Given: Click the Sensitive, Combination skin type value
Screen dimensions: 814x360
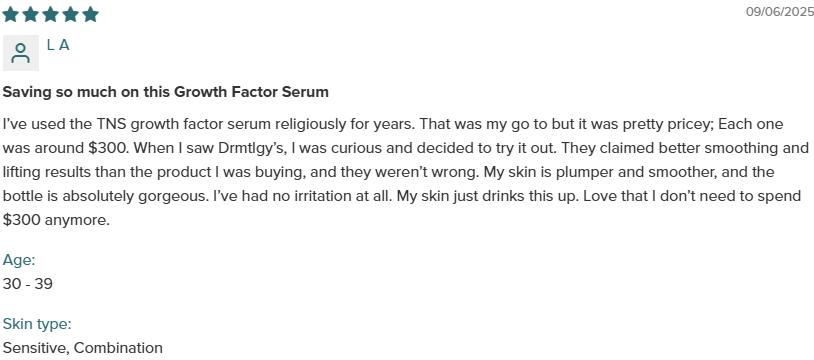Looking at the screenshot, I should point(83,348).
